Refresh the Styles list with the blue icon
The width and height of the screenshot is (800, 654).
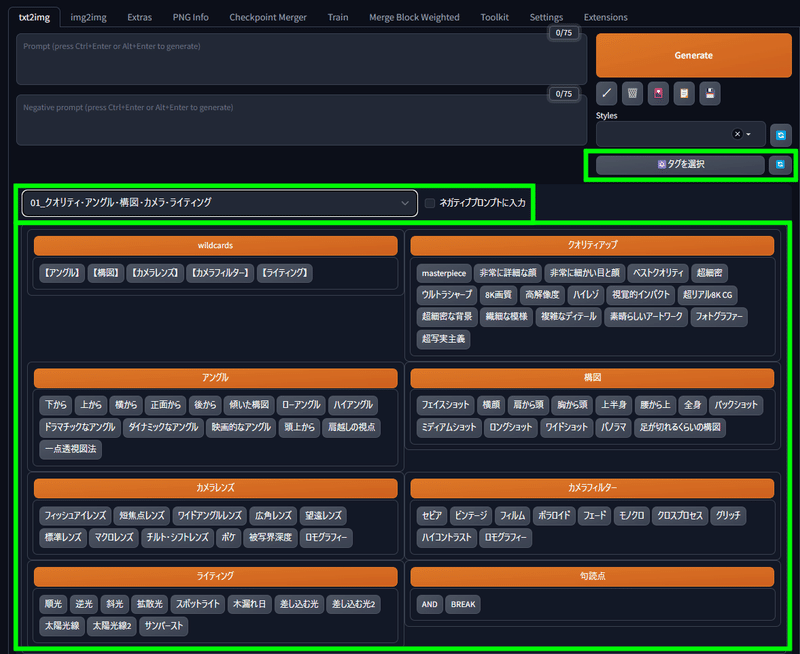point(780,134)
